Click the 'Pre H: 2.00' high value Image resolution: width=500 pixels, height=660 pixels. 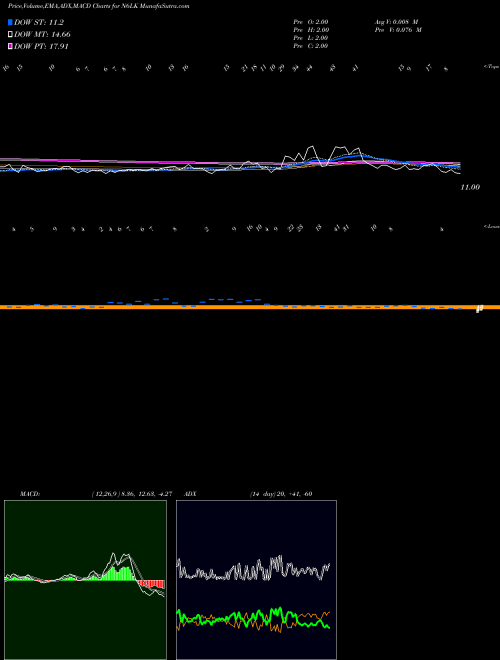click(311, 30)
